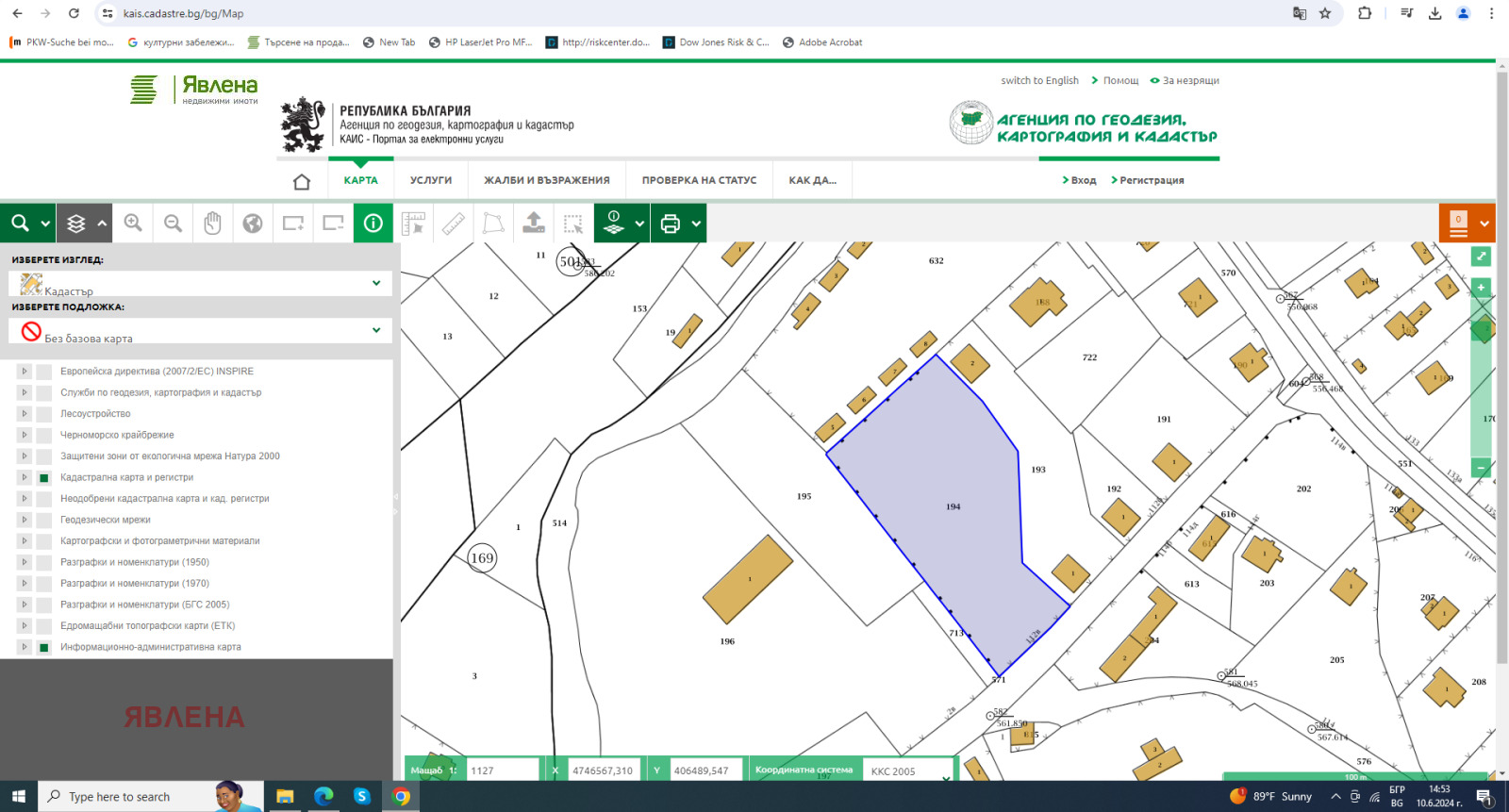This screenshot has width=1509, height=812.
Task: Select the zoom in magnifier tool
Action: [x=133, y=224]
